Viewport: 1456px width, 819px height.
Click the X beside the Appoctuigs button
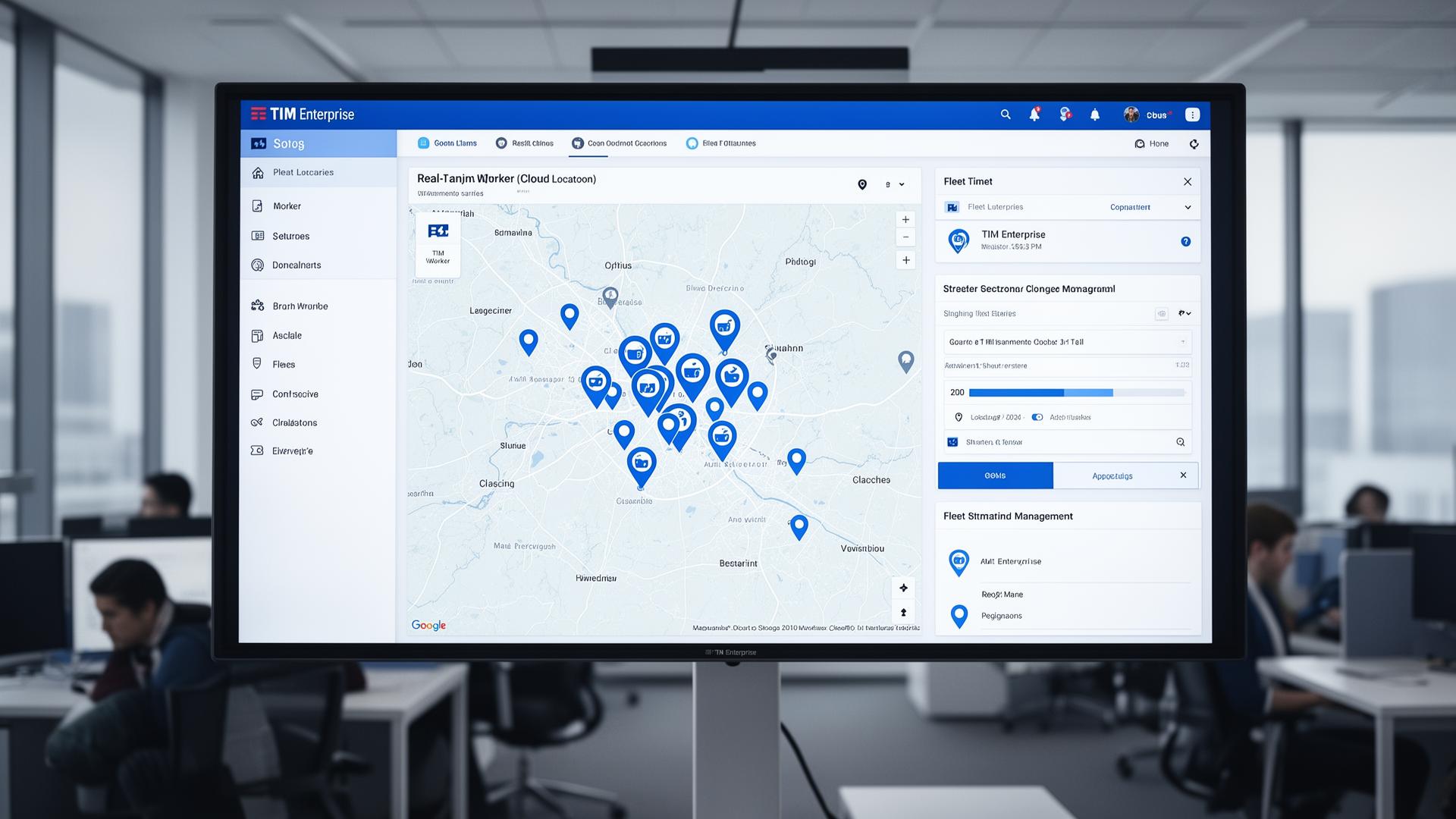(1183, 475)
